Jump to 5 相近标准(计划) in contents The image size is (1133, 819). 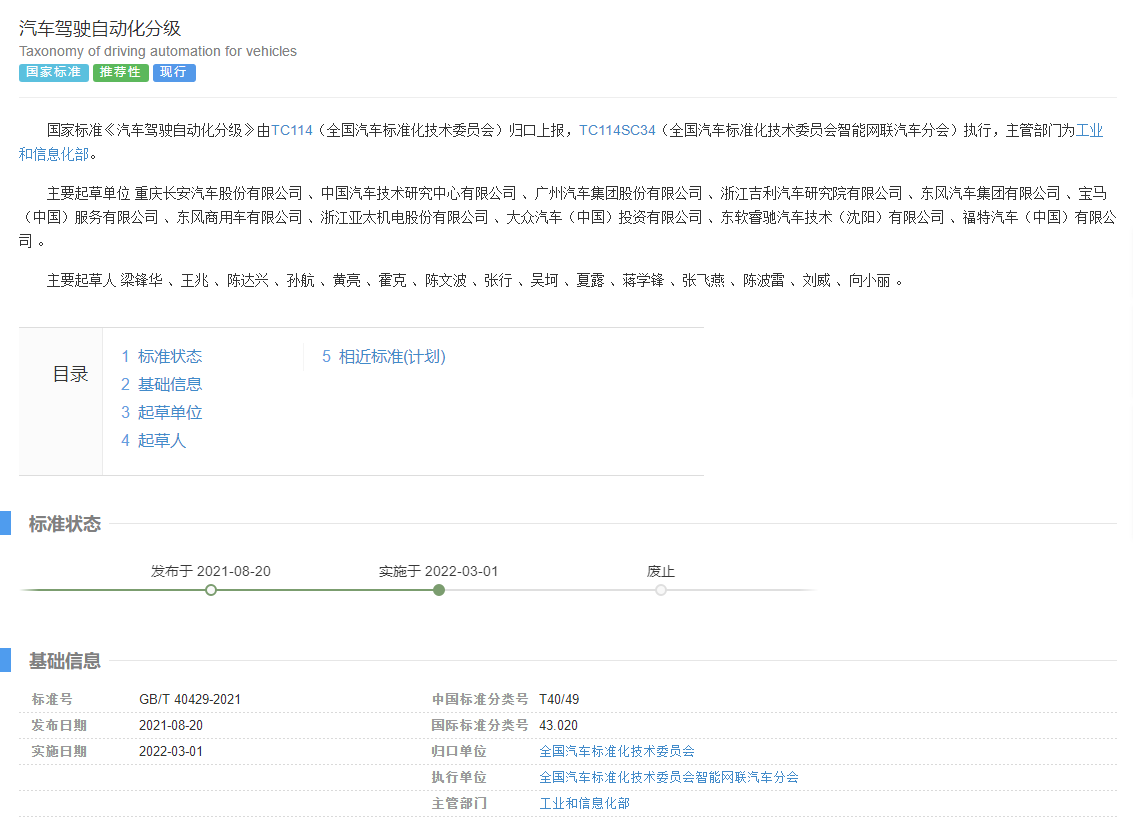383,357
